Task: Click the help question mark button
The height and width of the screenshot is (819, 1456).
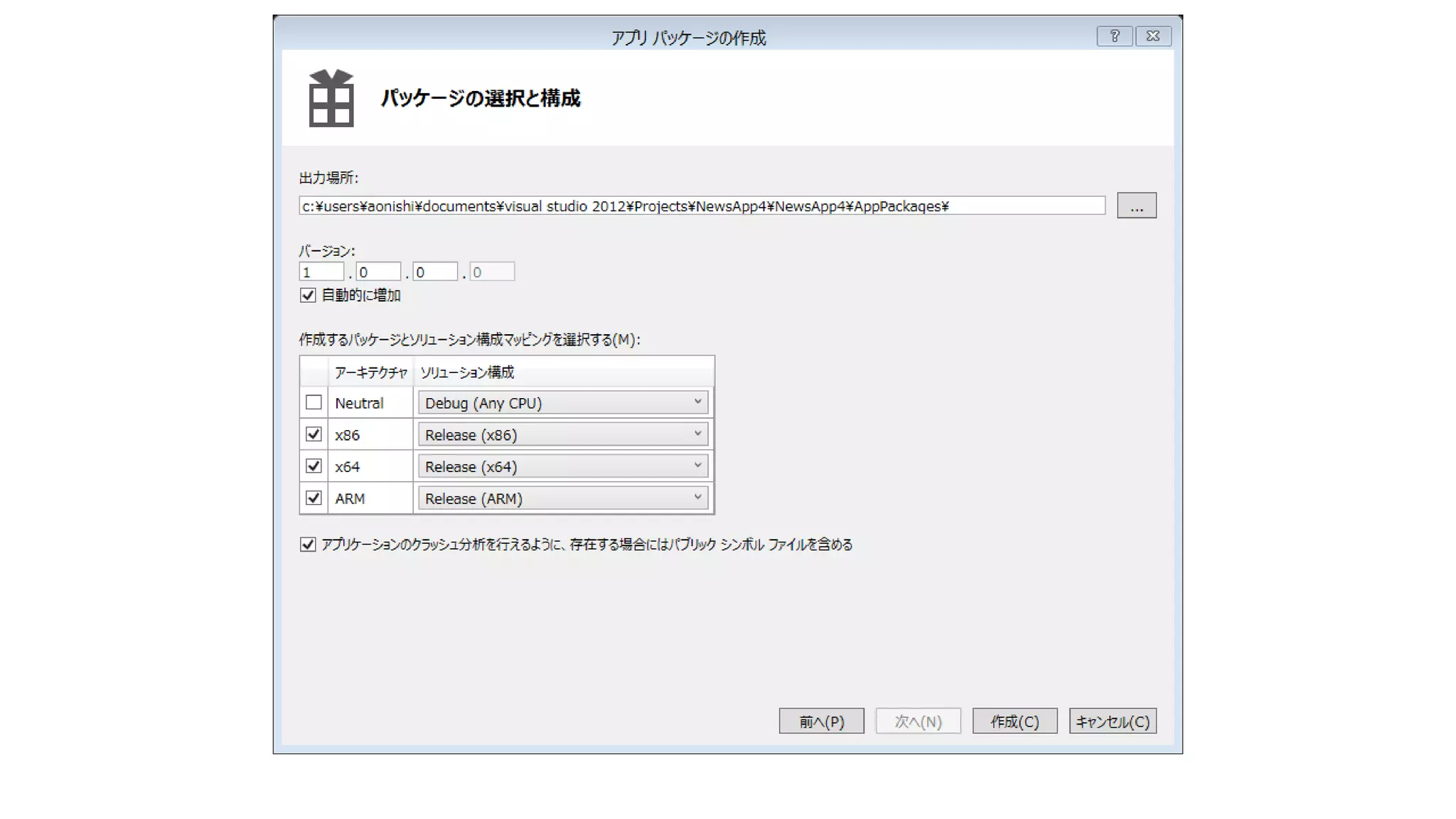Action: point(1114,36)
